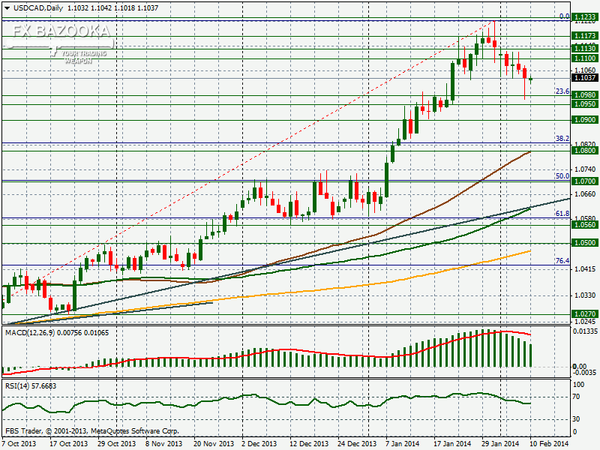
Task: Select the RSI 30 level label
Action: 577,419
